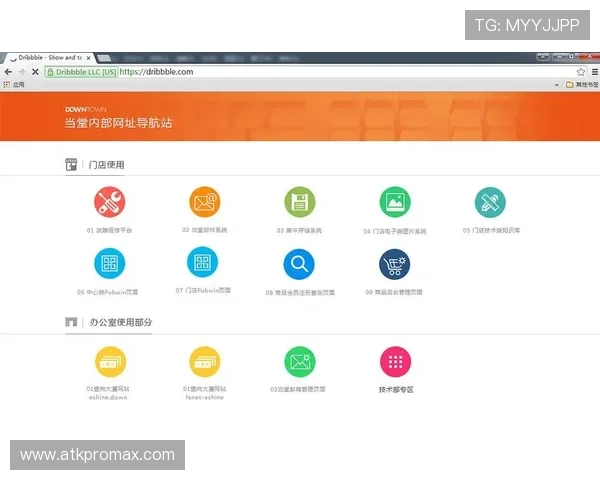Screen dimensions: 600x480
Task: Stop page loading with the X button
Action: [35, 72]
